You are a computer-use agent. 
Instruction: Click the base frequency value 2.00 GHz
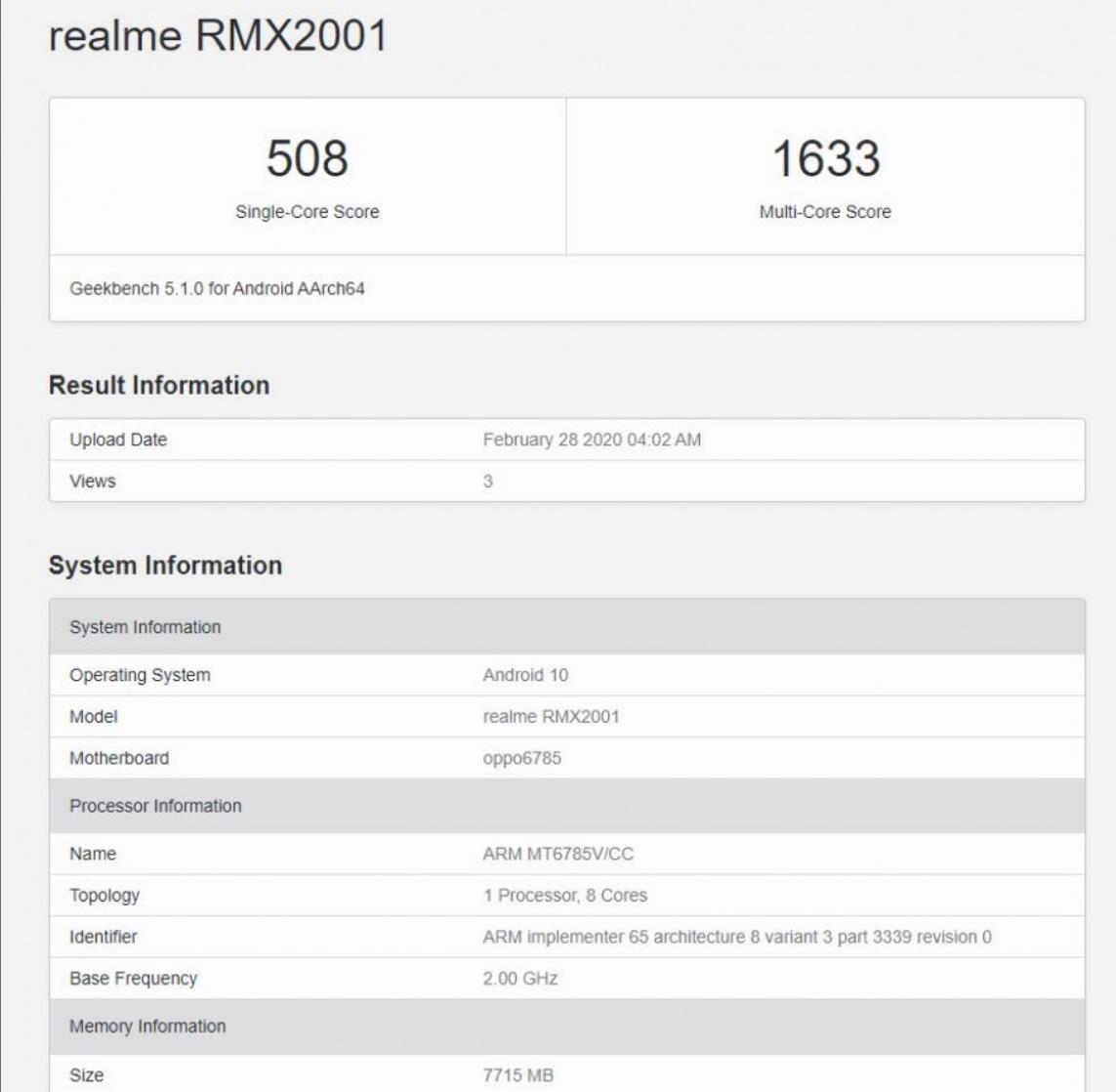519,979
